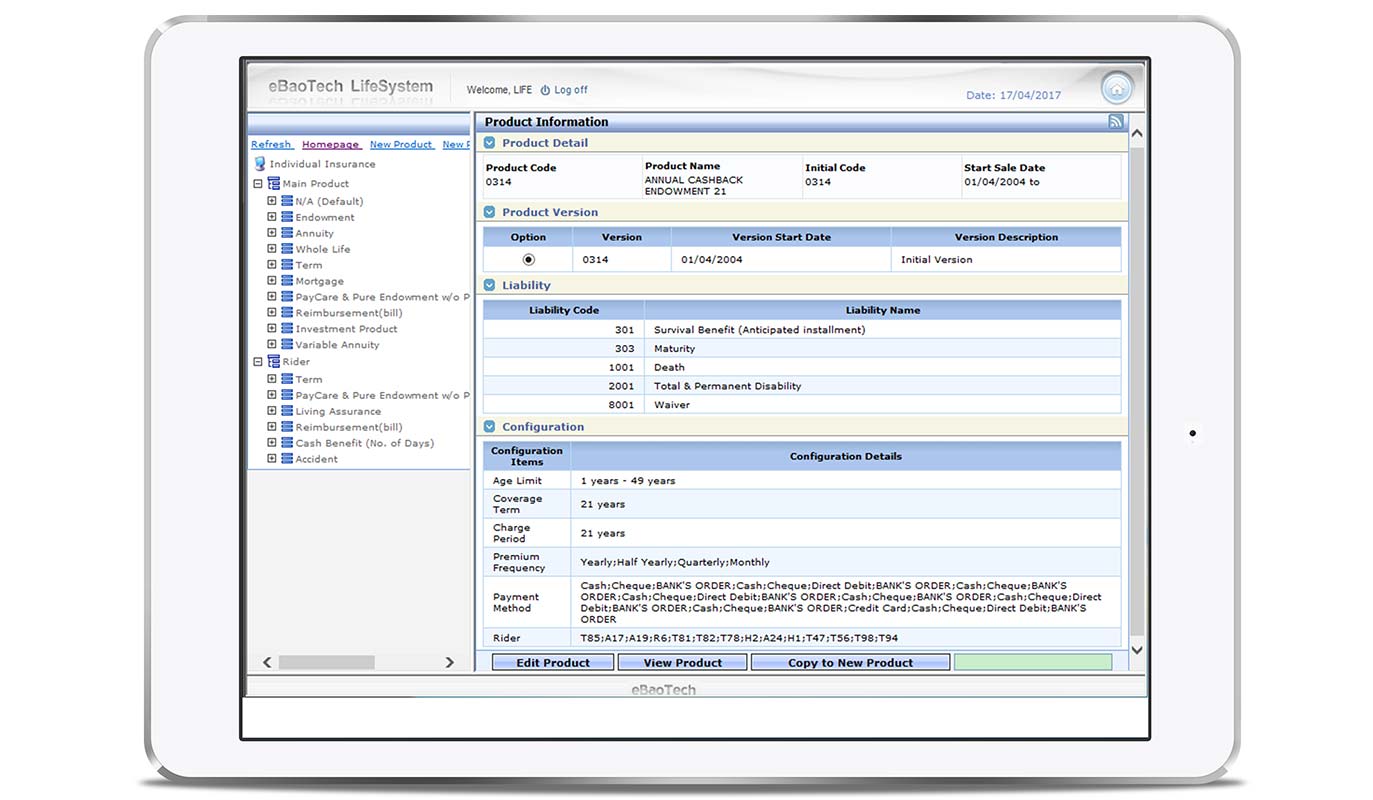
Task: Click the Main Product tree icon
Action: click(x=273, y=184)
